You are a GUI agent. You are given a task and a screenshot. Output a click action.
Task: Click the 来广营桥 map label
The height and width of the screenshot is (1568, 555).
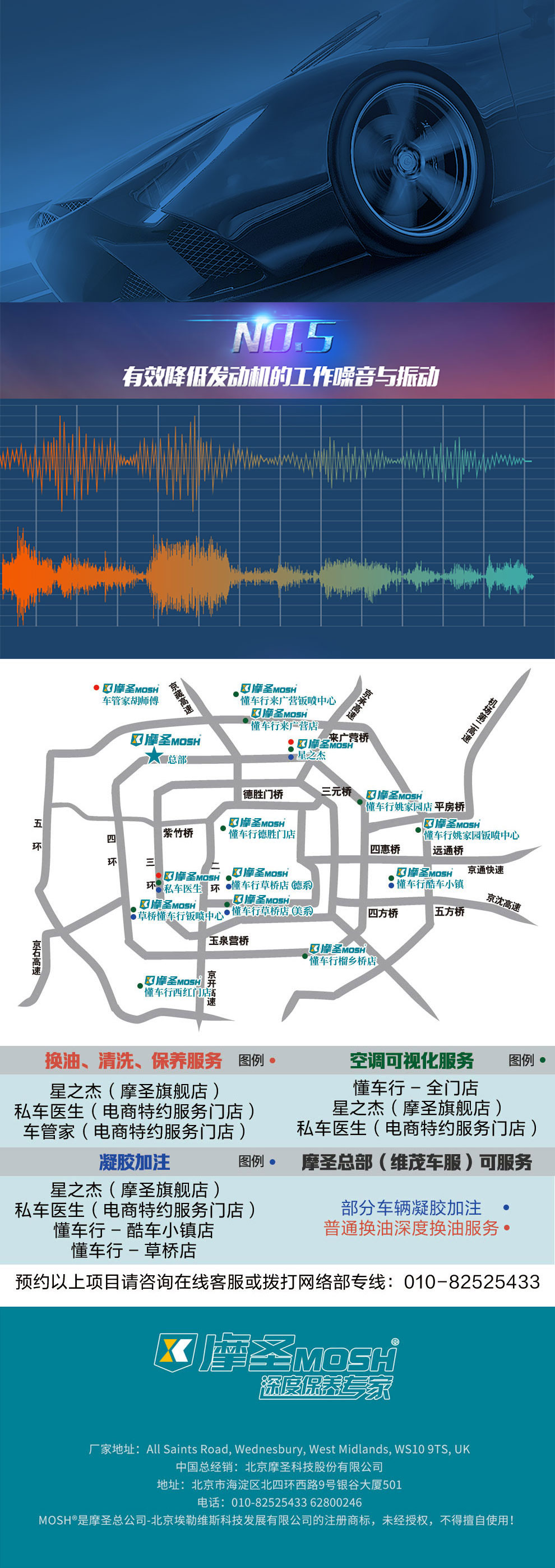[x=349, y=737]
